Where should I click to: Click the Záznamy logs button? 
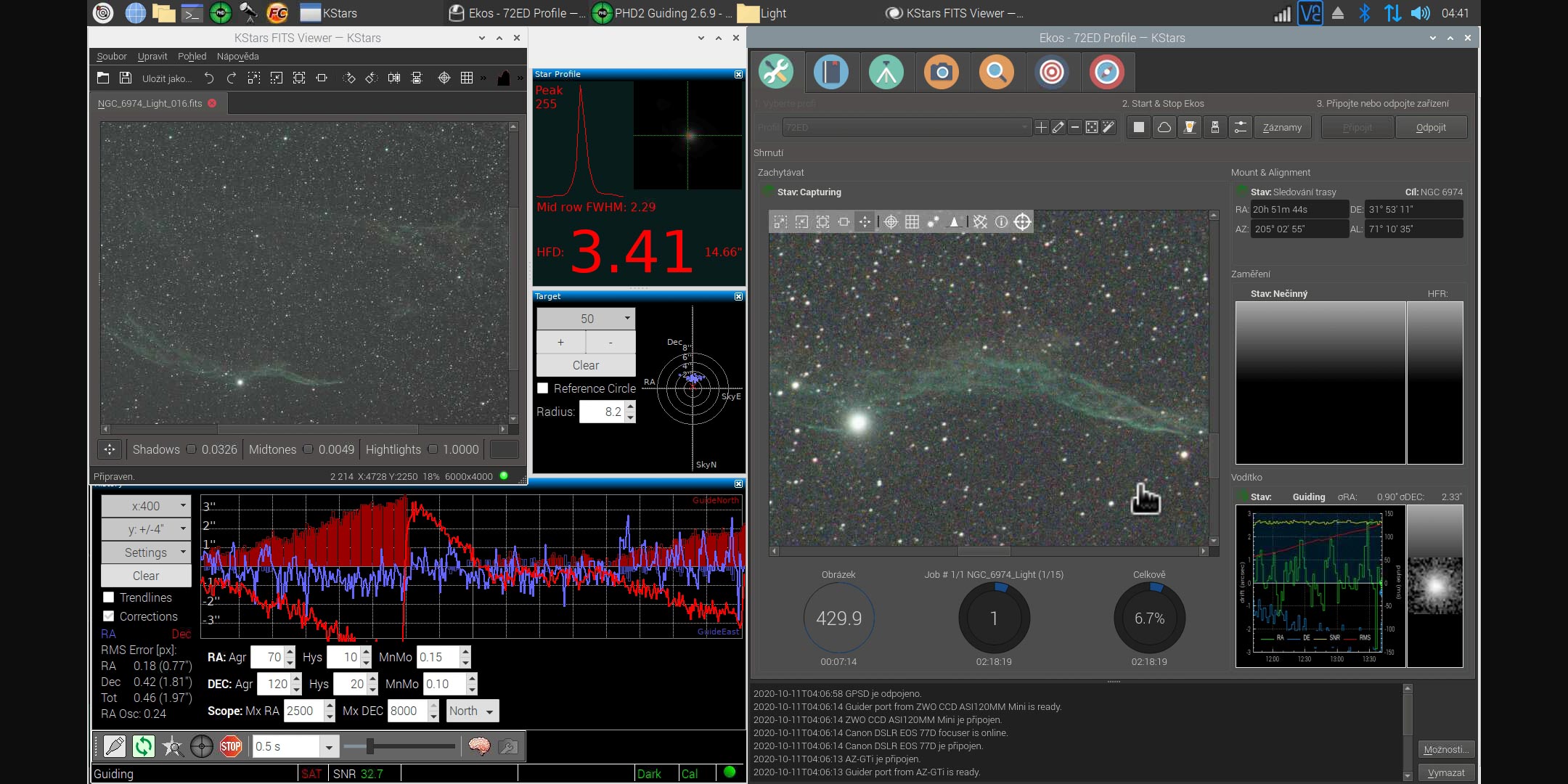click(1282, 127)
